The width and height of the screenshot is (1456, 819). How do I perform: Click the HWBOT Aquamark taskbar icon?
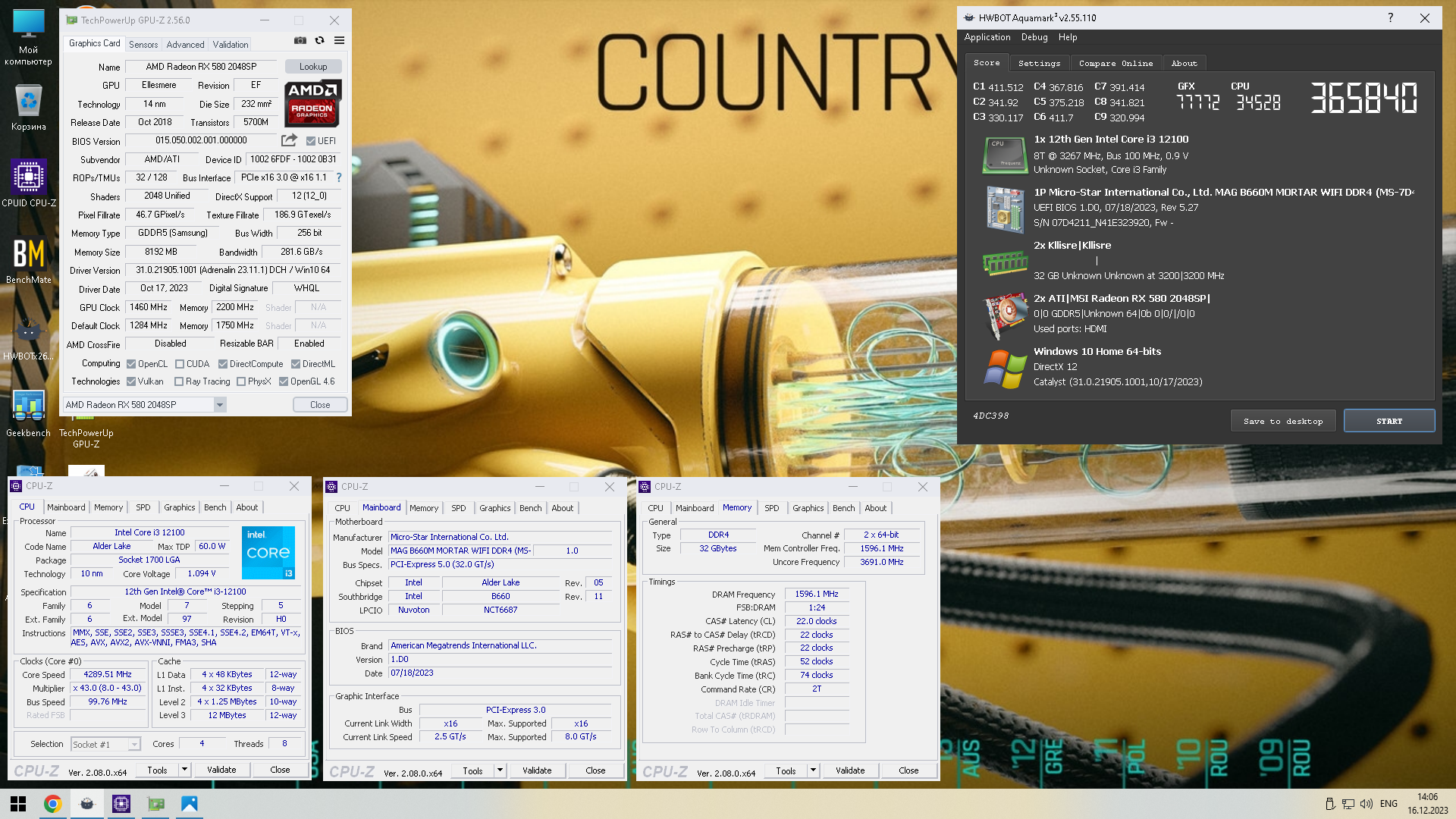click(87, 804)
